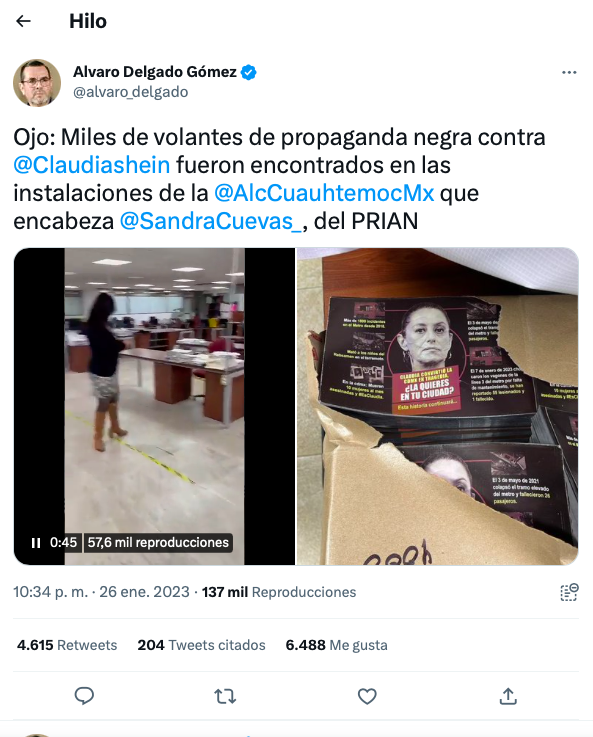Click the 137 mil Reproducciones count

(279, 592)
